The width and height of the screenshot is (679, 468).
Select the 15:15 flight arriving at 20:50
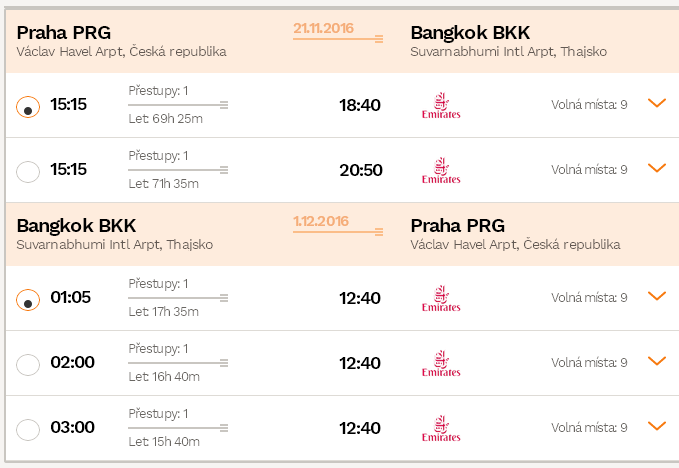pyautogui.click(x=28, y=171)
